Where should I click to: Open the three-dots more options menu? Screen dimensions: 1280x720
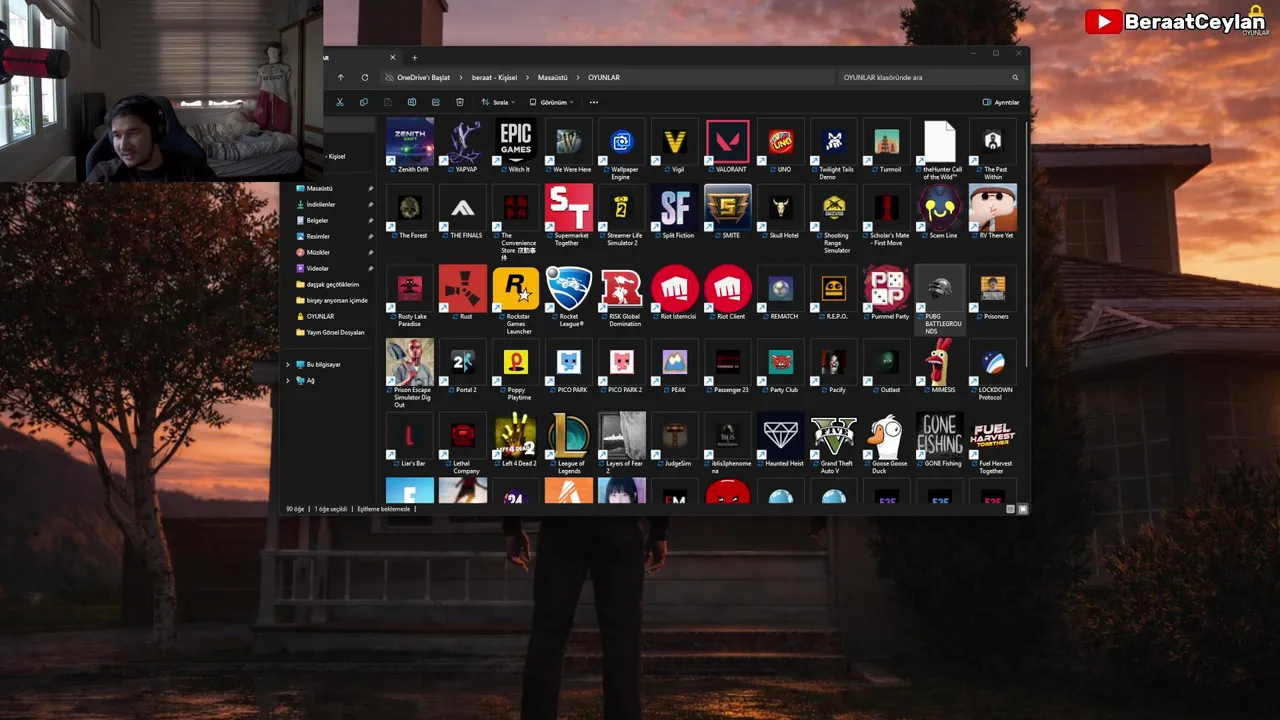click(594, 102)
